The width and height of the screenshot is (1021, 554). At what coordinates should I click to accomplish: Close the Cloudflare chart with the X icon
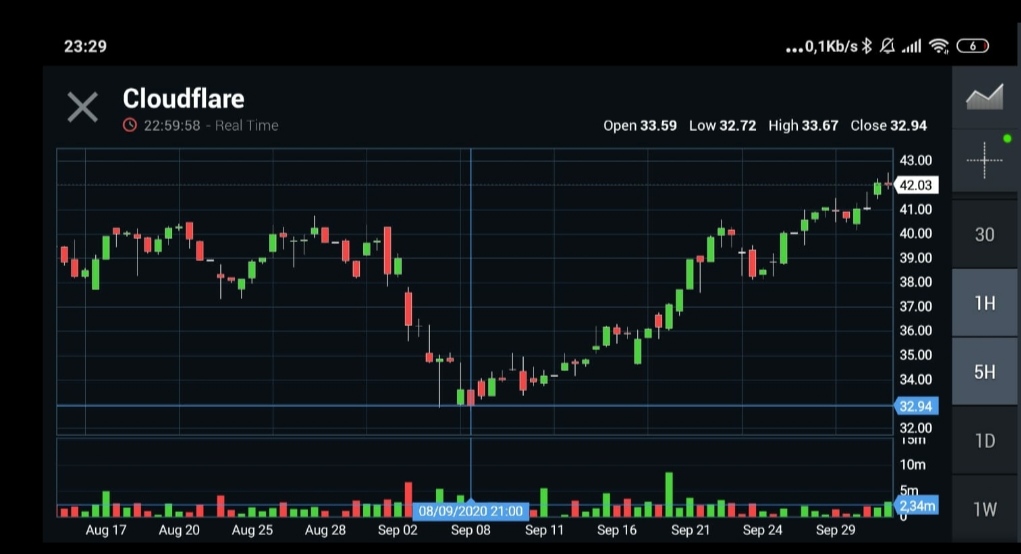tap(82, 107)
